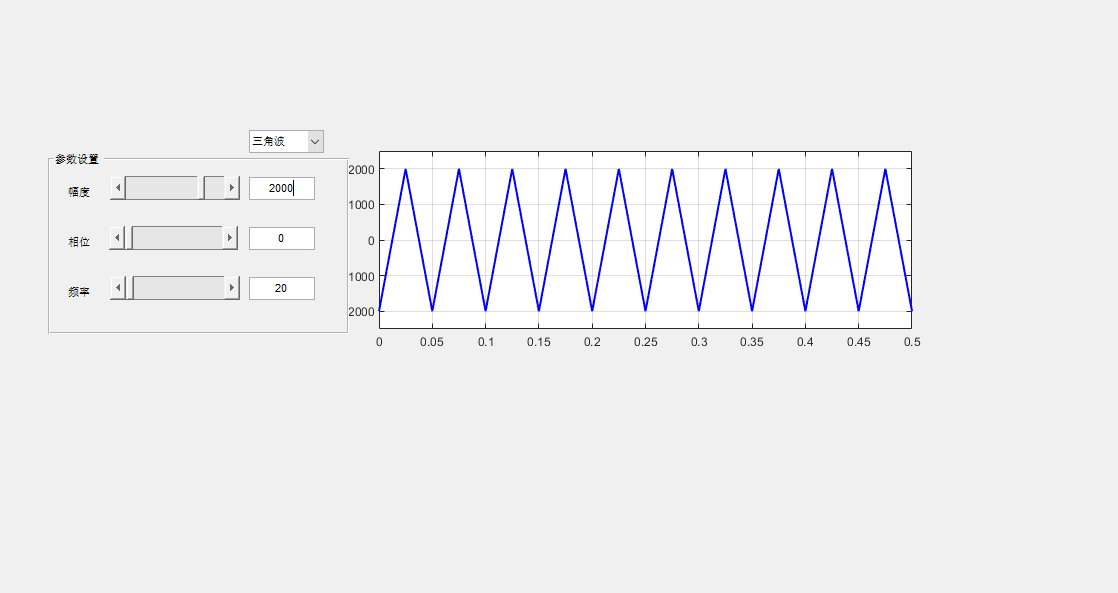Click the 相位 slider thumb

[128, 238]
